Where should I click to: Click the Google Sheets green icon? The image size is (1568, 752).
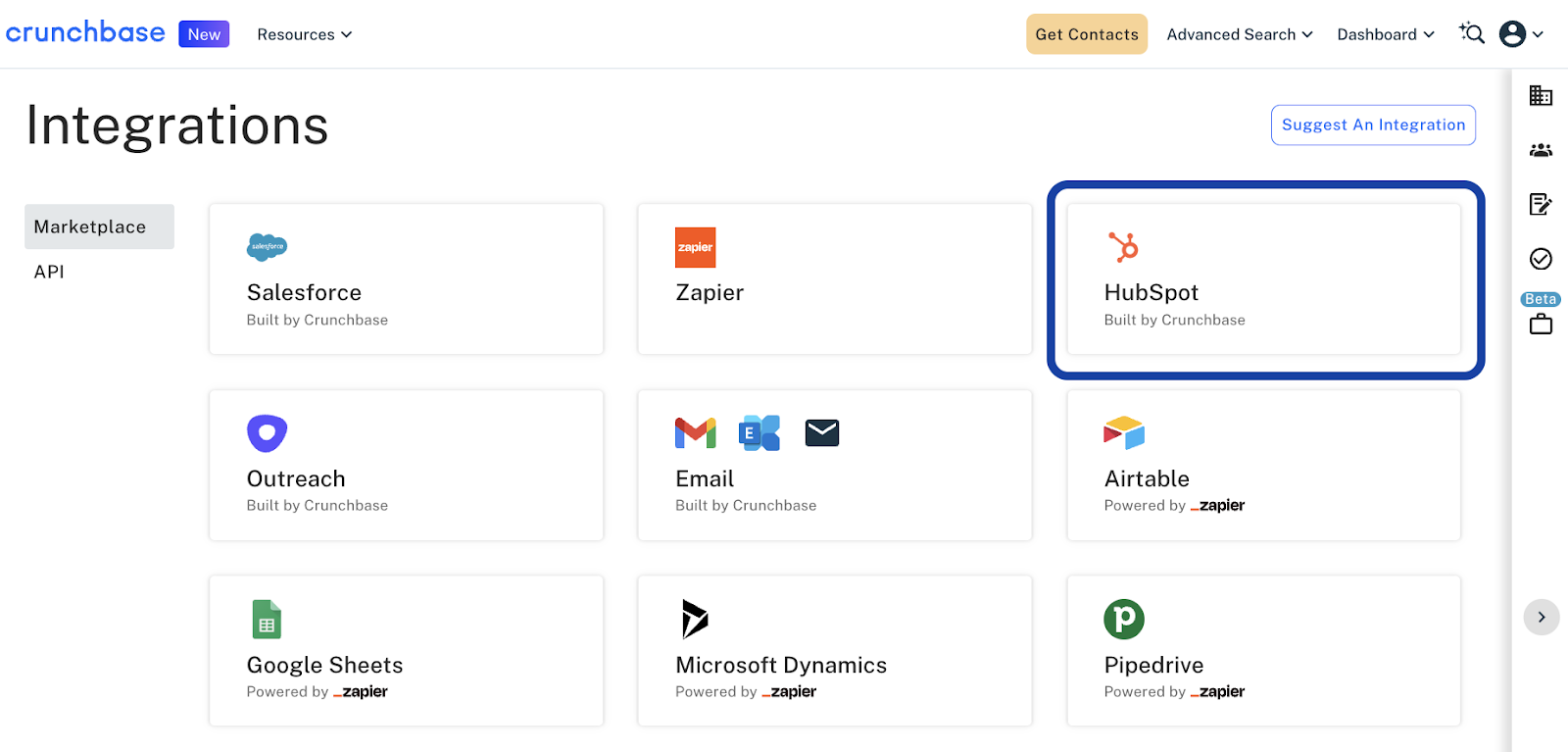pyautogui.click(x=267, y=620)
